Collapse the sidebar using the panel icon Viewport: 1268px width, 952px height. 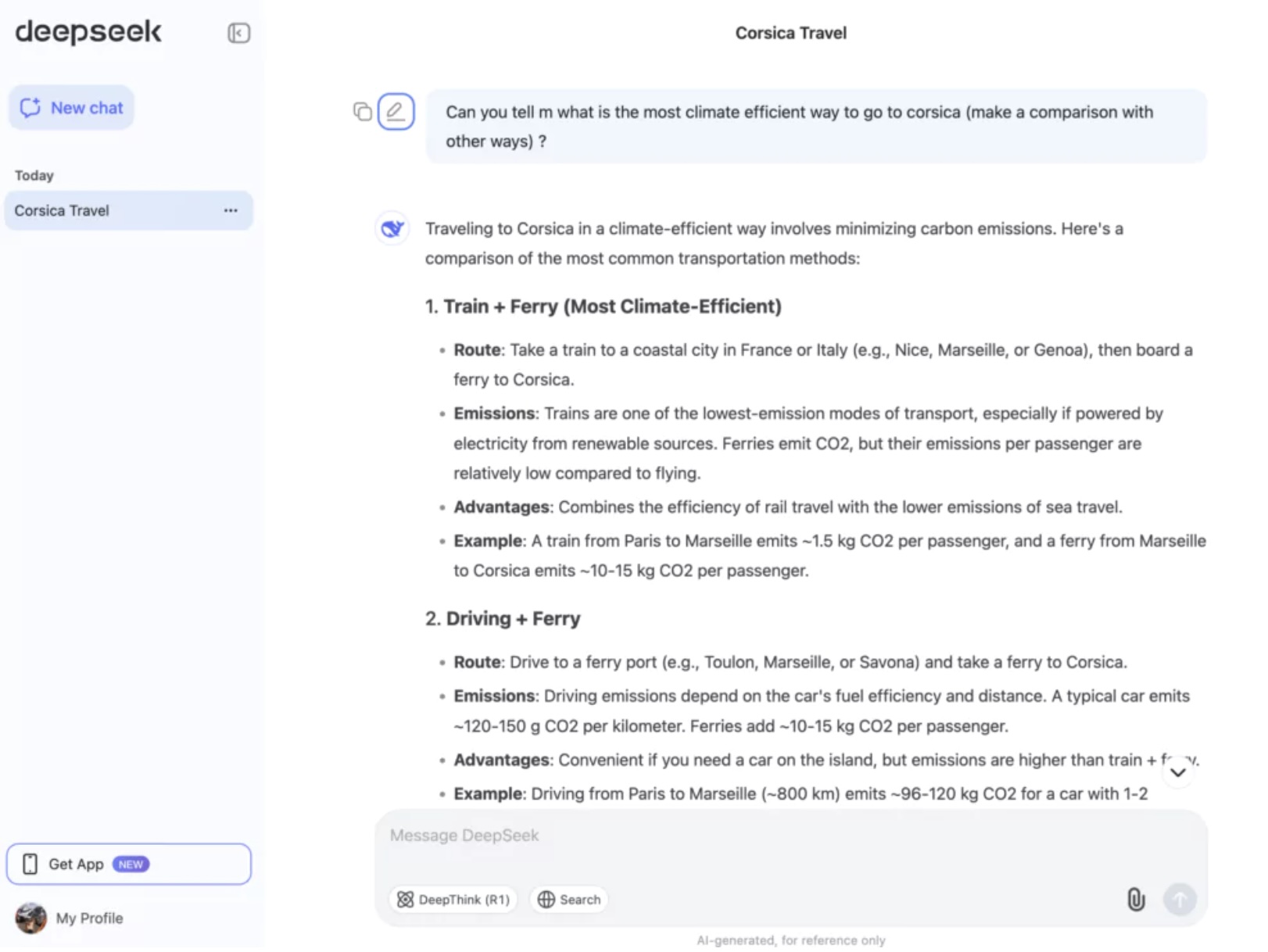click(239, 33)
